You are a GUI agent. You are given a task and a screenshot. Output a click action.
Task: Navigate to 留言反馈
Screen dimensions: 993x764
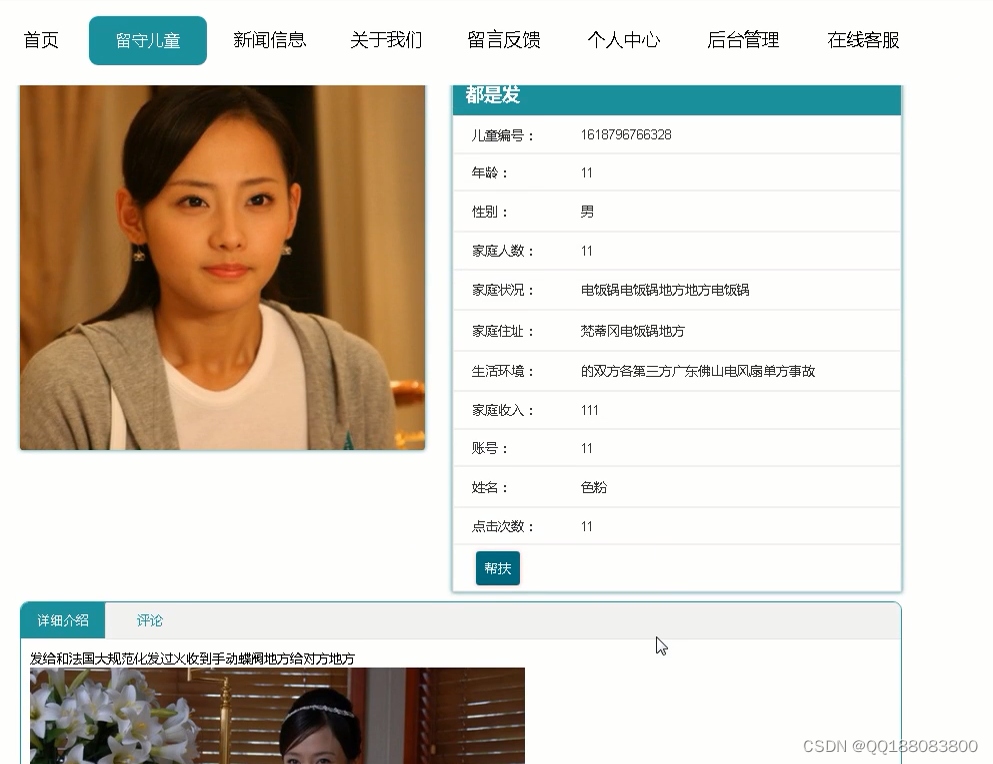coord(504,40)
